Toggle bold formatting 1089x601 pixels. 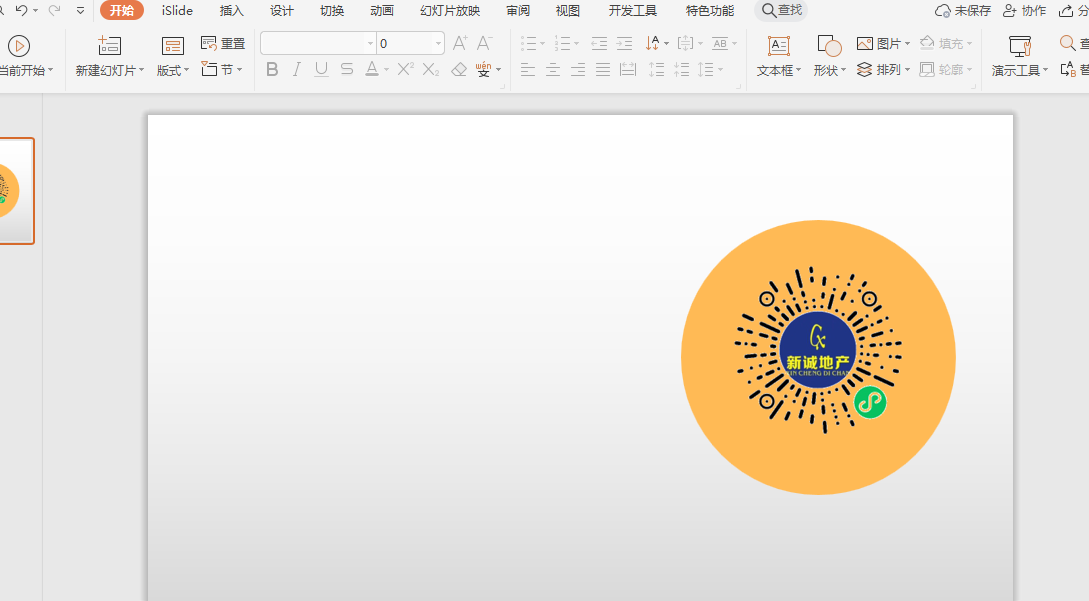point(272,69)
